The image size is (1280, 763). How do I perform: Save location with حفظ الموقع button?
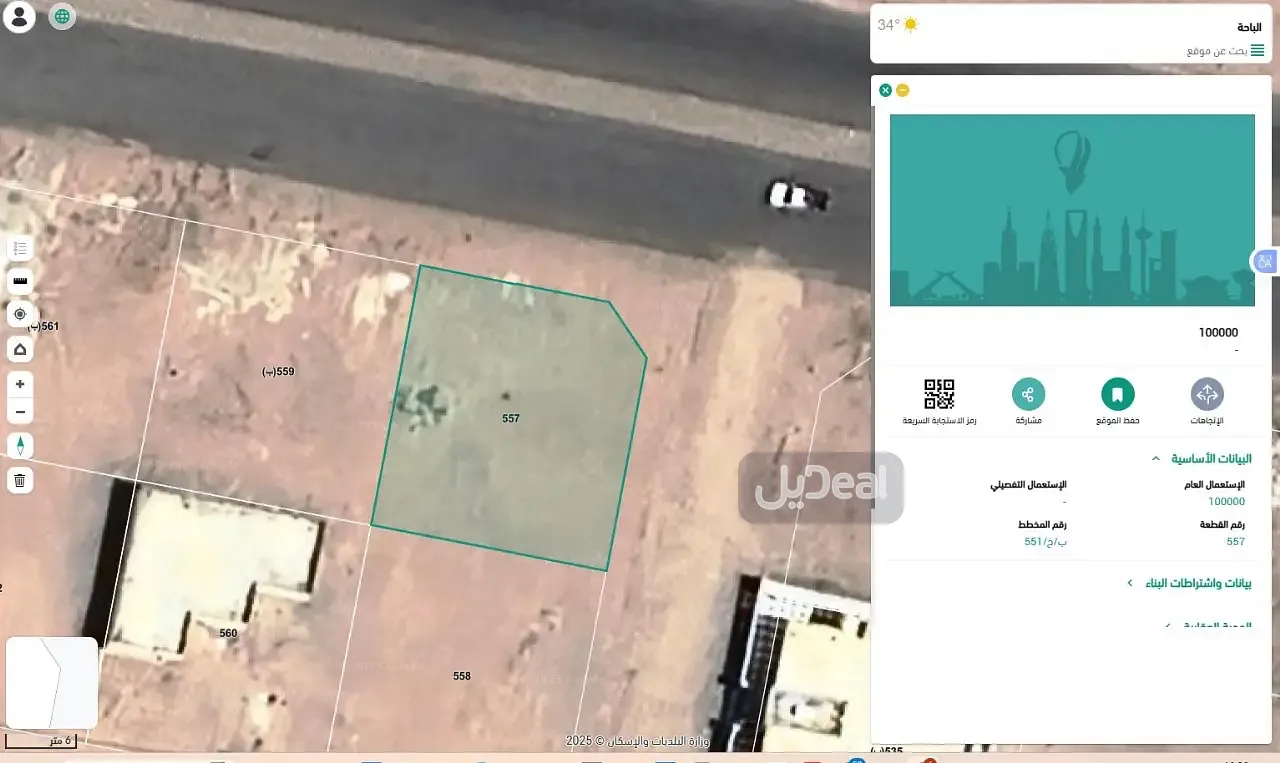1117,394
